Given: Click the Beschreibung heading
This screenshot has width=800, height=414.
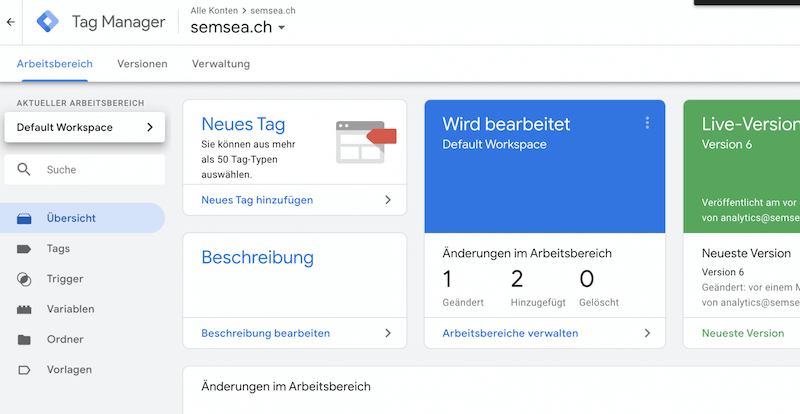Looking at the screenshot, I should click(258, 258).
